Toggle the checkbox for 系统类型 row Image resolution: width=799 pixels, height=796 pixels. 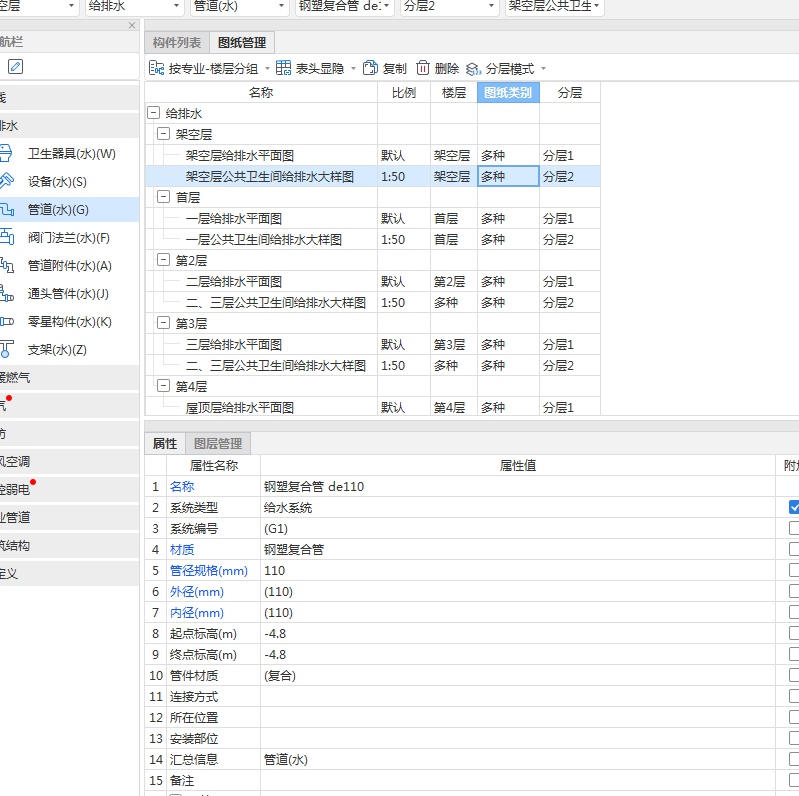point(794,507)
